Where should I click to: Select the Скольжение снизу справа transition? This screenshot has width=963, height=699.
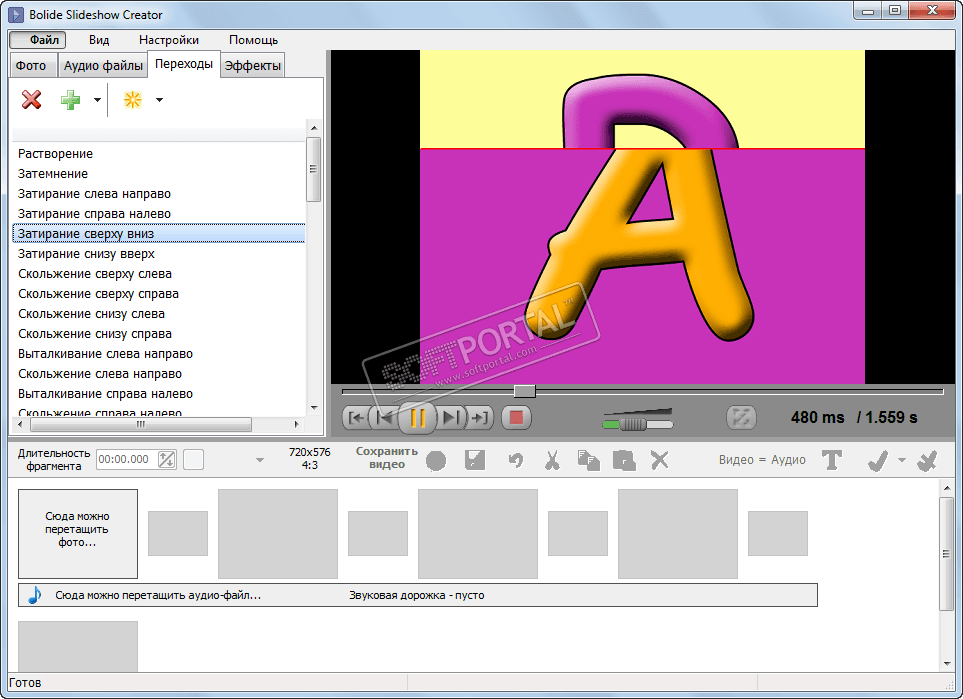click(x=158, y=334)
